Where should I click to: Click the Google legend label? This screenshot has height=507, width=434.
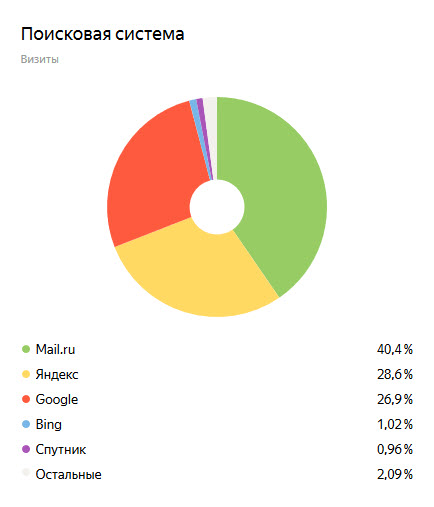point(57,400)
